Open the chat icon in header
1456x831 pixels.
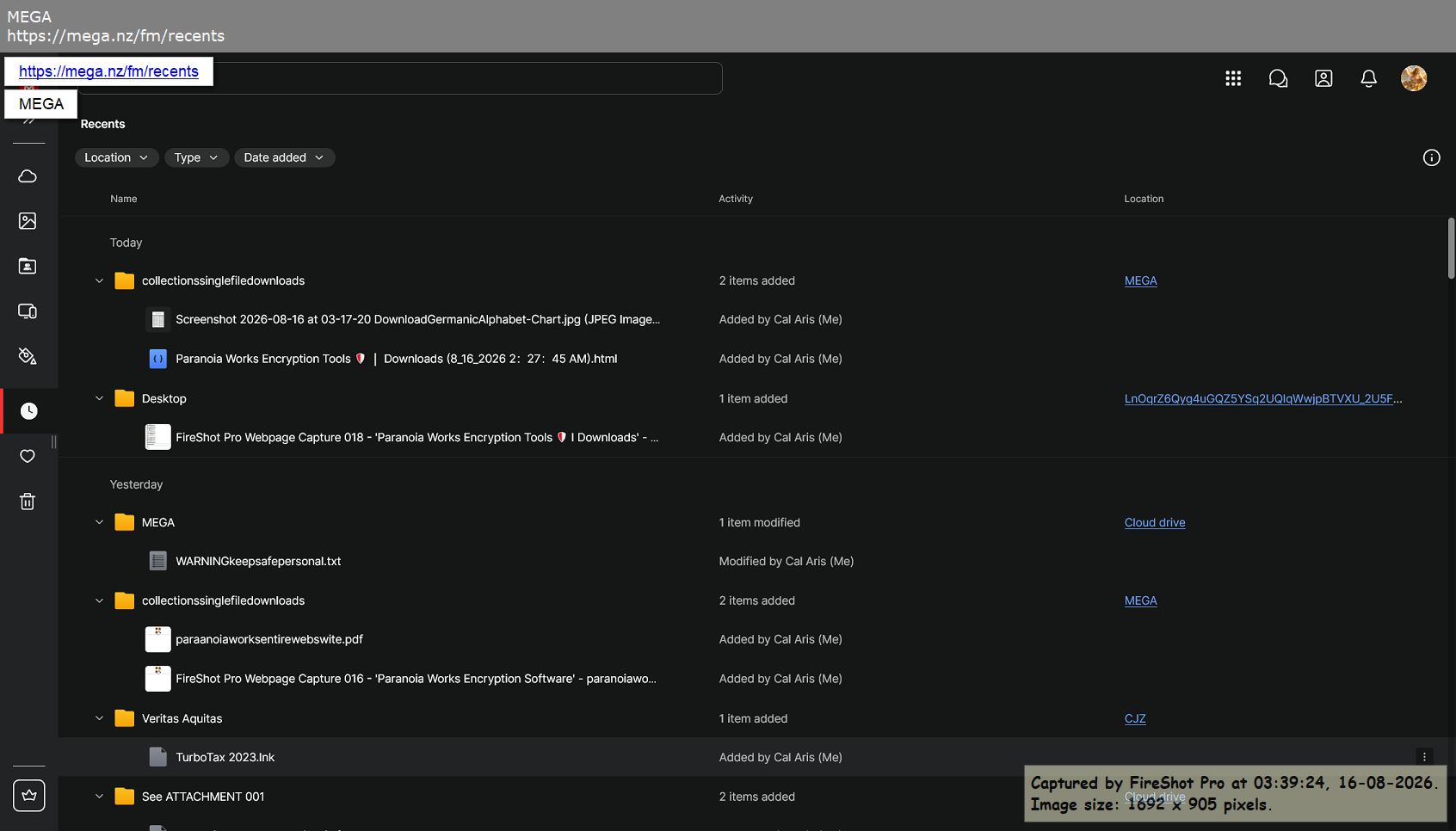pyautogui.click(x=1278, y=78)
